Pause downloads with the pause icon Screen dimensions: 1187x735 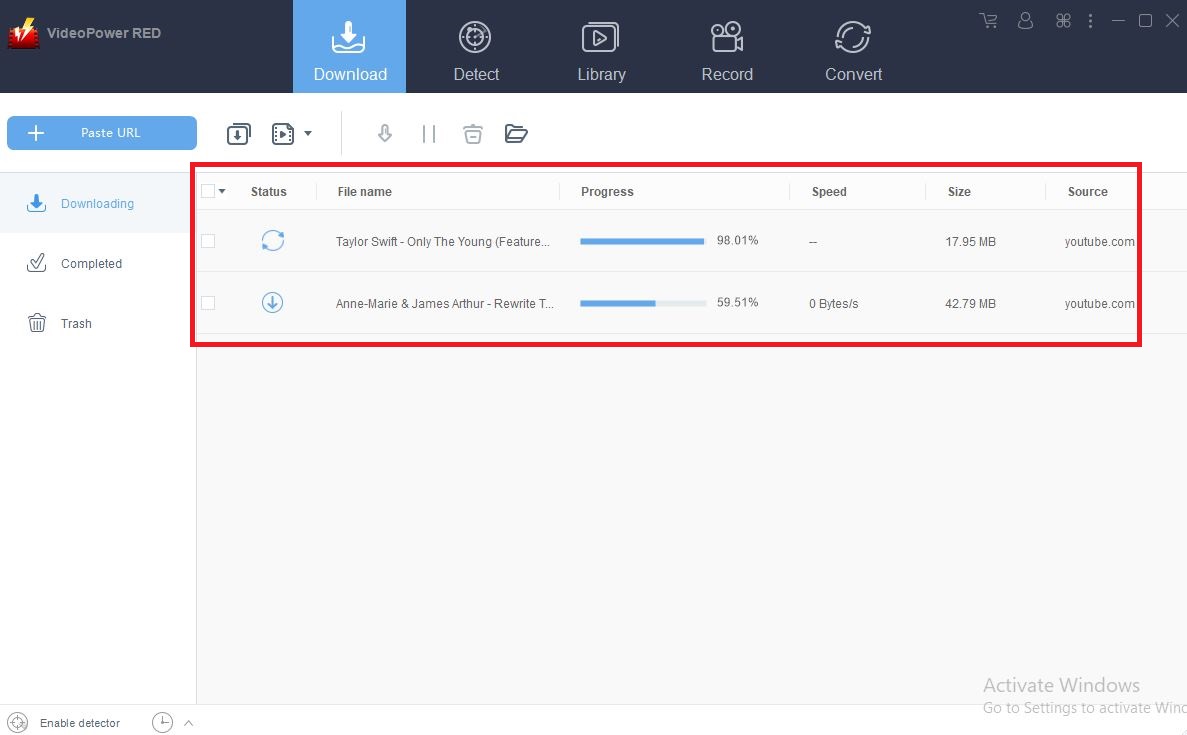tap(429, 134)
